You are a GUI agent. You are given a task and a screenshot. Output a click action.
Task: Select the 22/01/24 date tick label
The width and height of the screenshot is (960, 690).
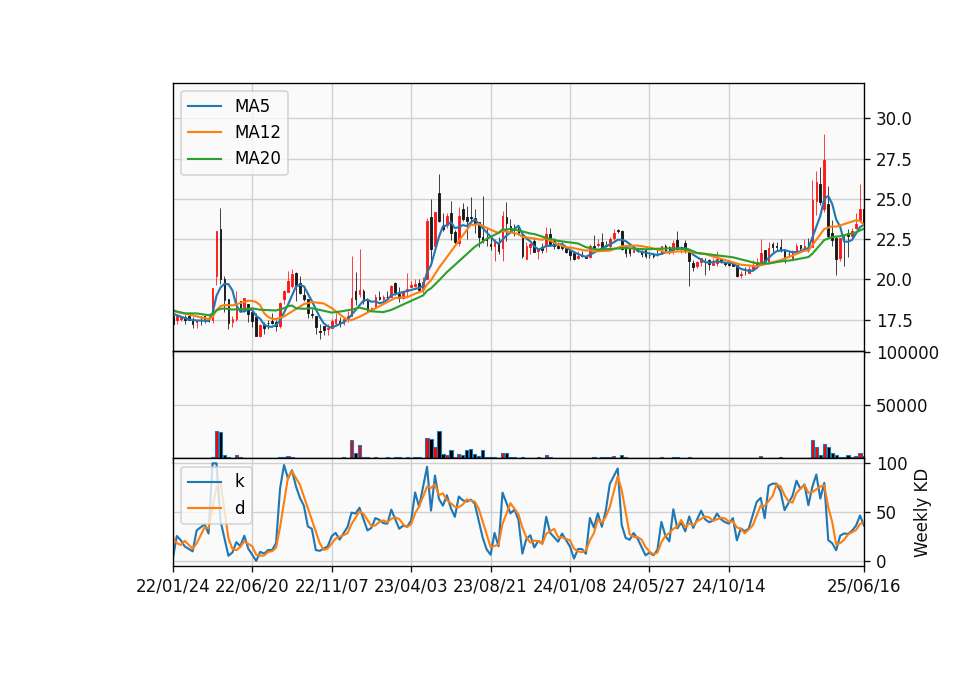pos(173,587)
